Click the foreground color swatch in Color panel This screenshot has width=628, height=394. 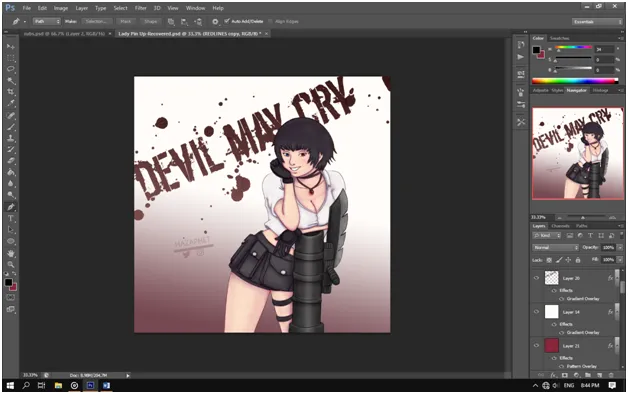click(536, 50)
